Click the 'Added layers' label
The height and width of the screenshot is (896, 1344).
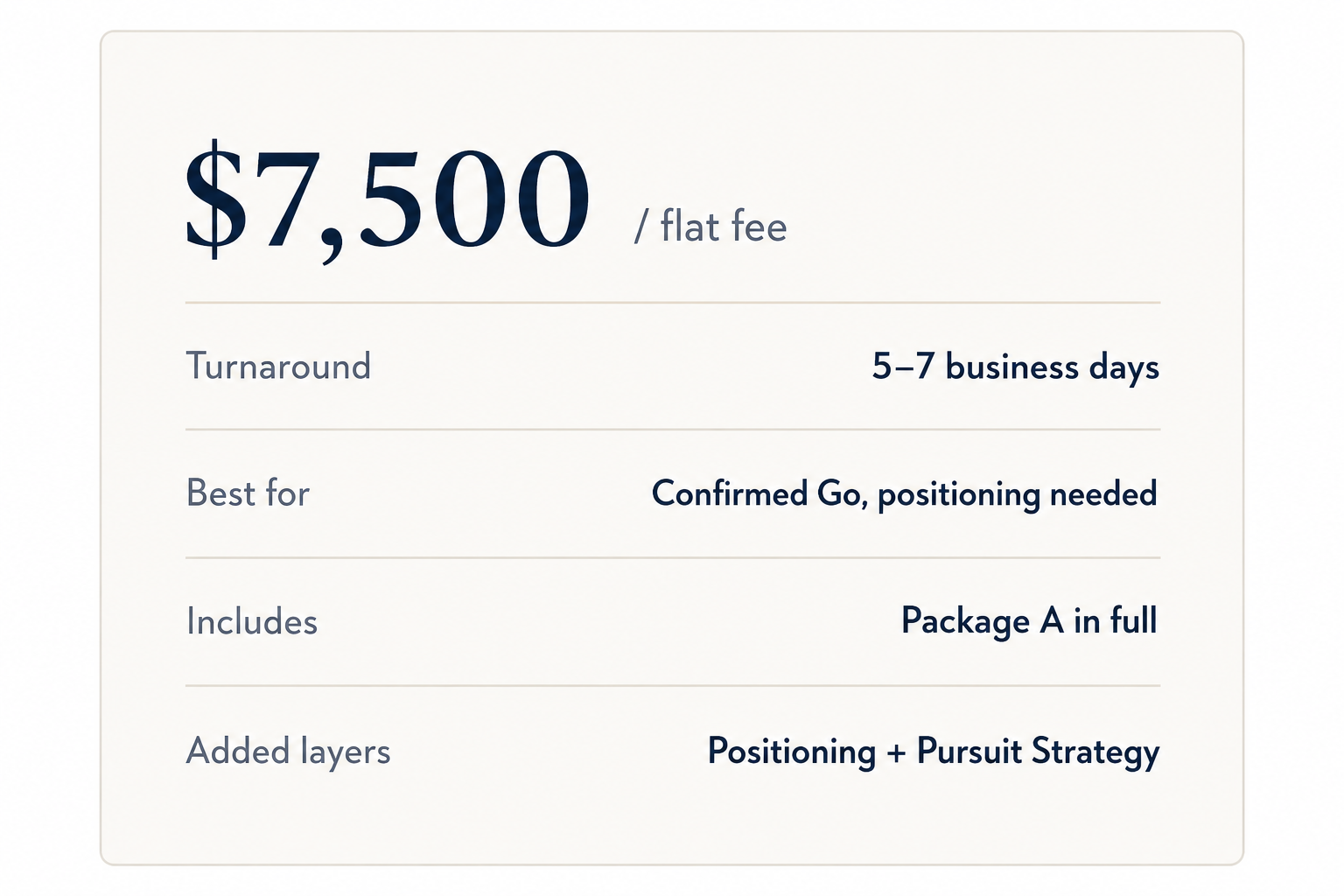click(x=288, y=752)
